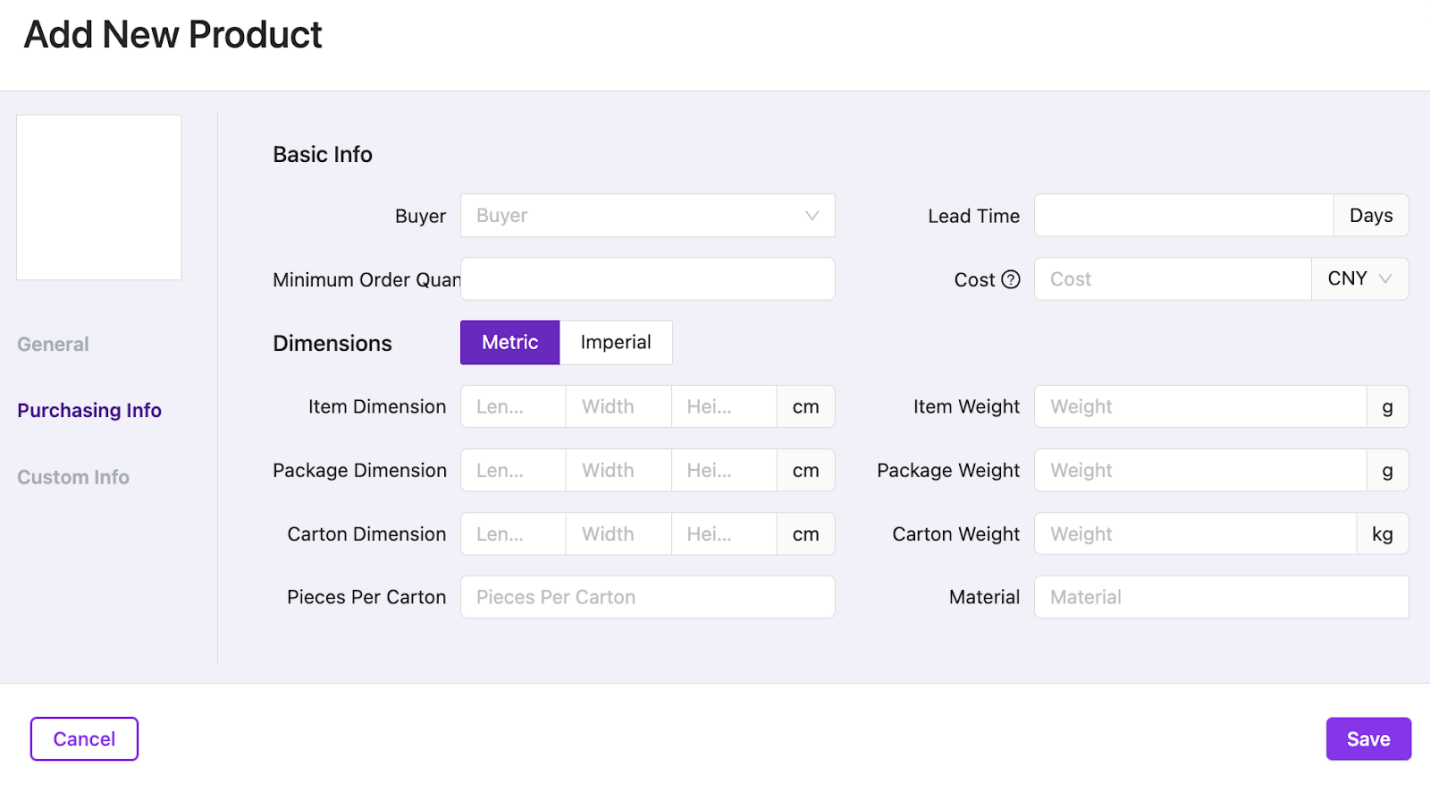Expand the CNY currency selector
The width and height of the screenshot is (1430, 785).
[1360, 279]
